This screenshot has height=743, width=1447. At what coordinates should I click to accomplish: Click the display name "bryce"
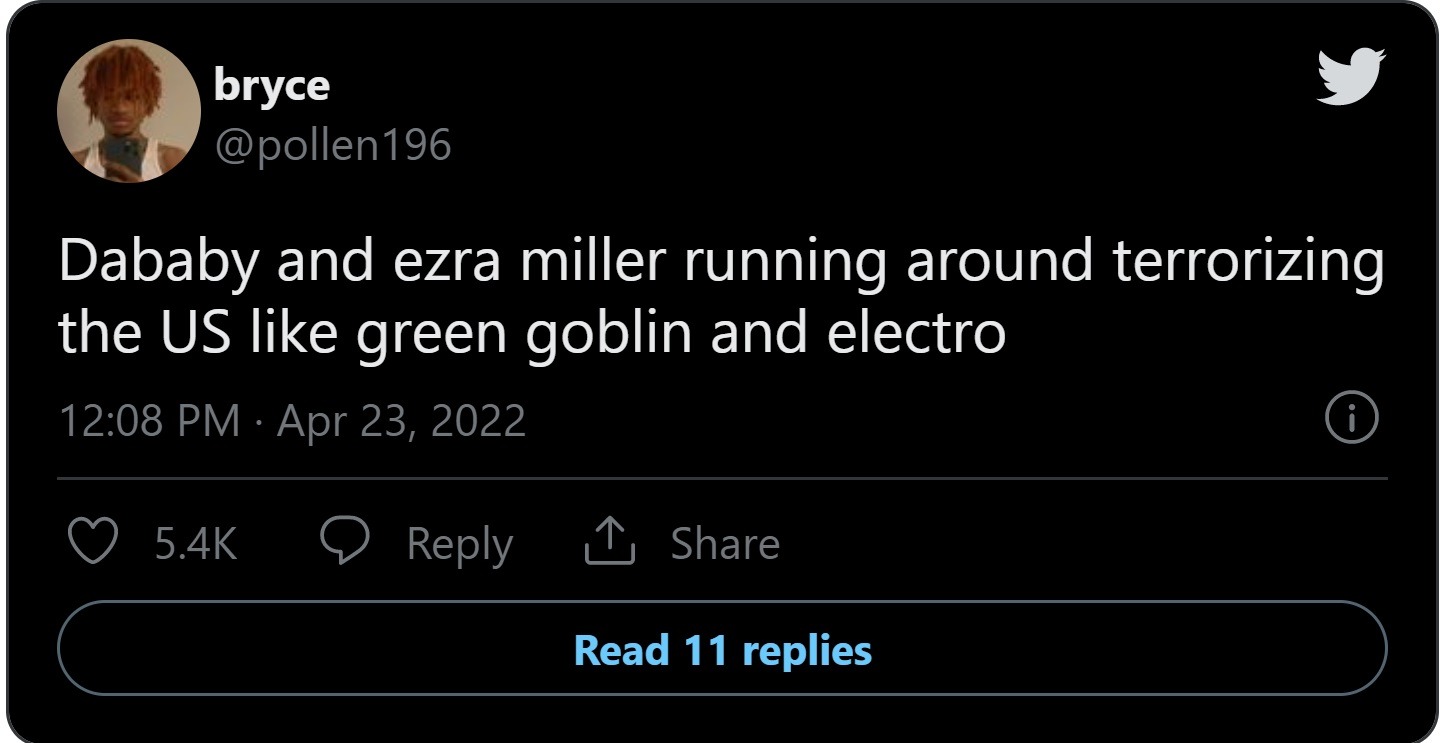(271, 86)
